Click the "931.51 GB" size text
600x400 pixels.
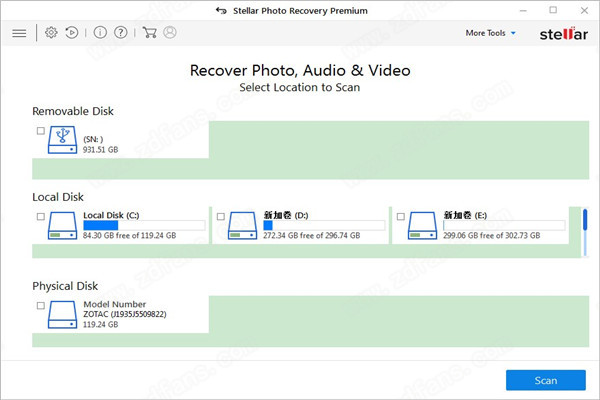coord(101,150)
